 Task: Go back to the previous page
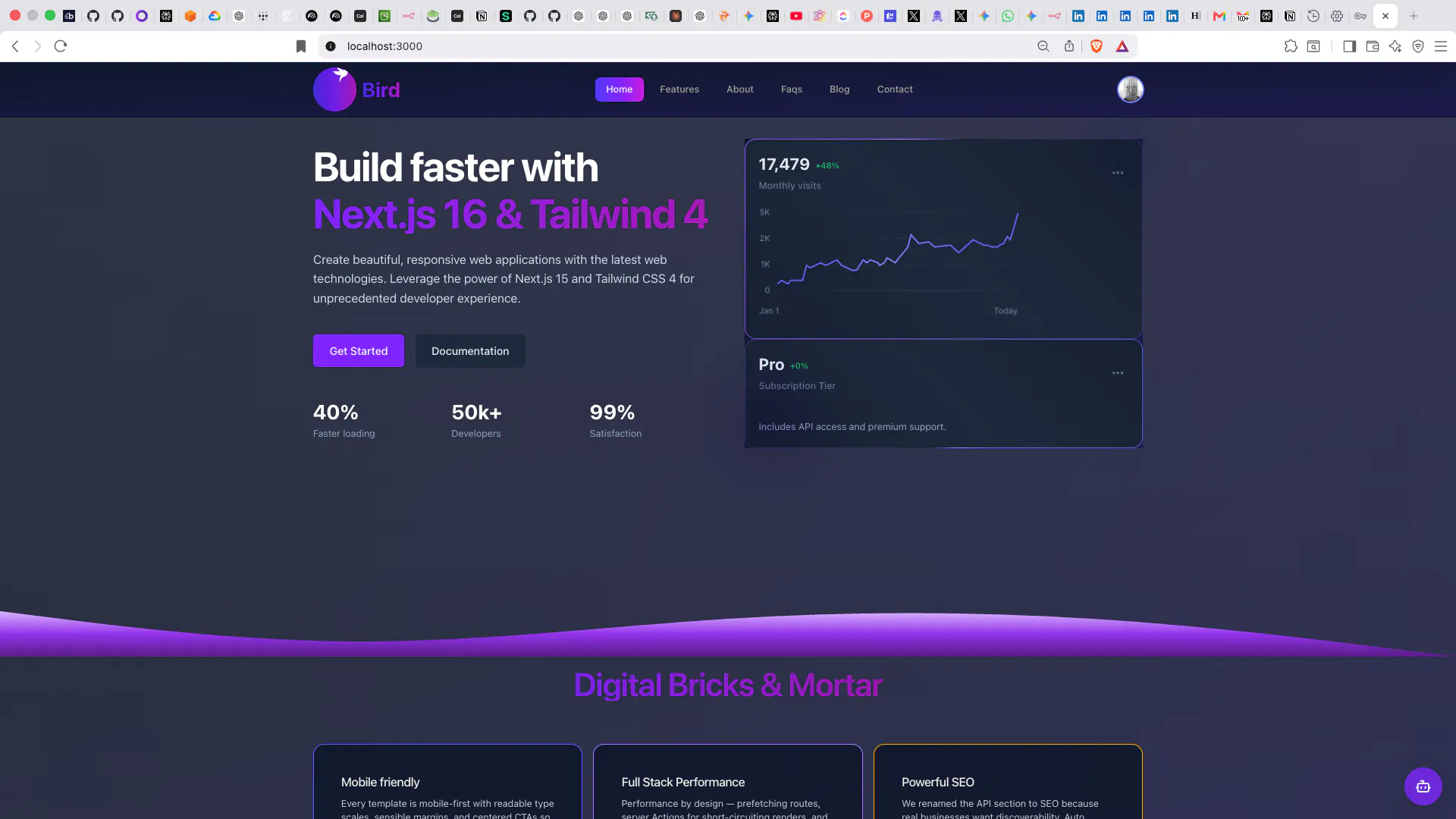click(x=15, y=46)
